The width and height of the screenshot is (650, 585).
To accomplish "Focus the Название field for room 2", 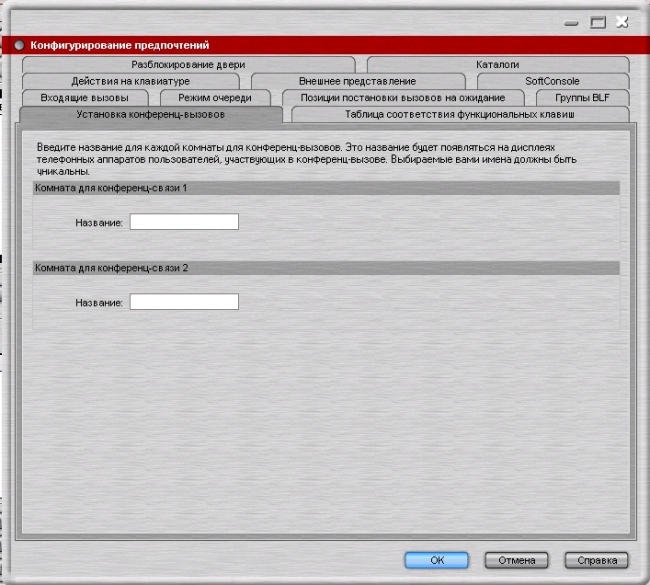I will pos(184,302).
